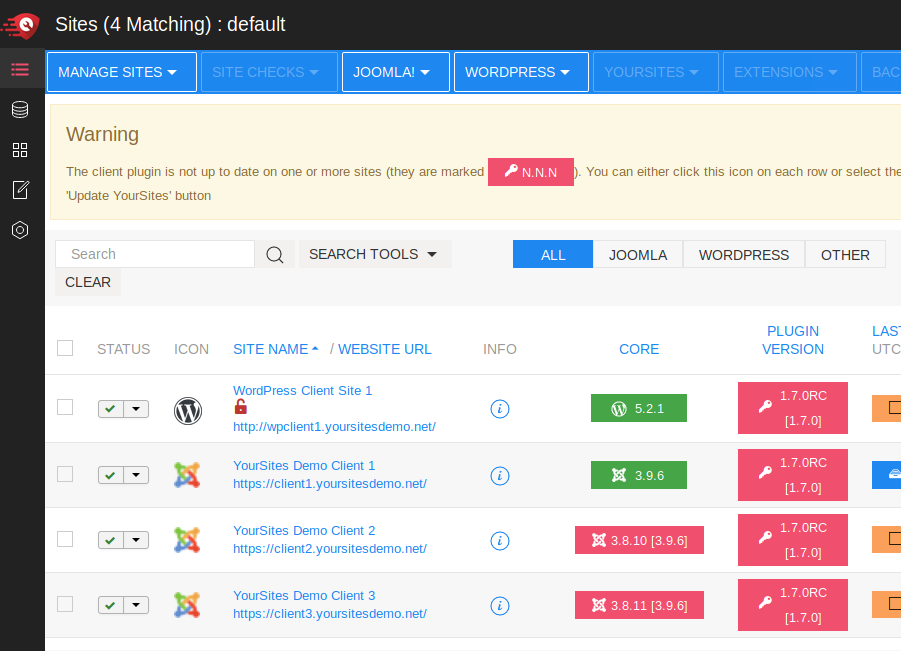
Task: Open the Joomla! dropdown menu
Action: pyautogui.click(x=396, y=72)
